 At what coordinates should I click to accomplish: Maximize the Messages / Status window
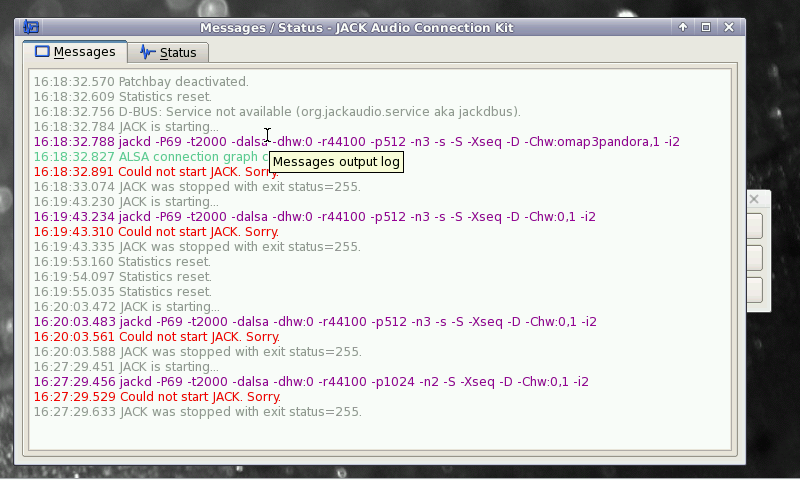tap(706, 27)
